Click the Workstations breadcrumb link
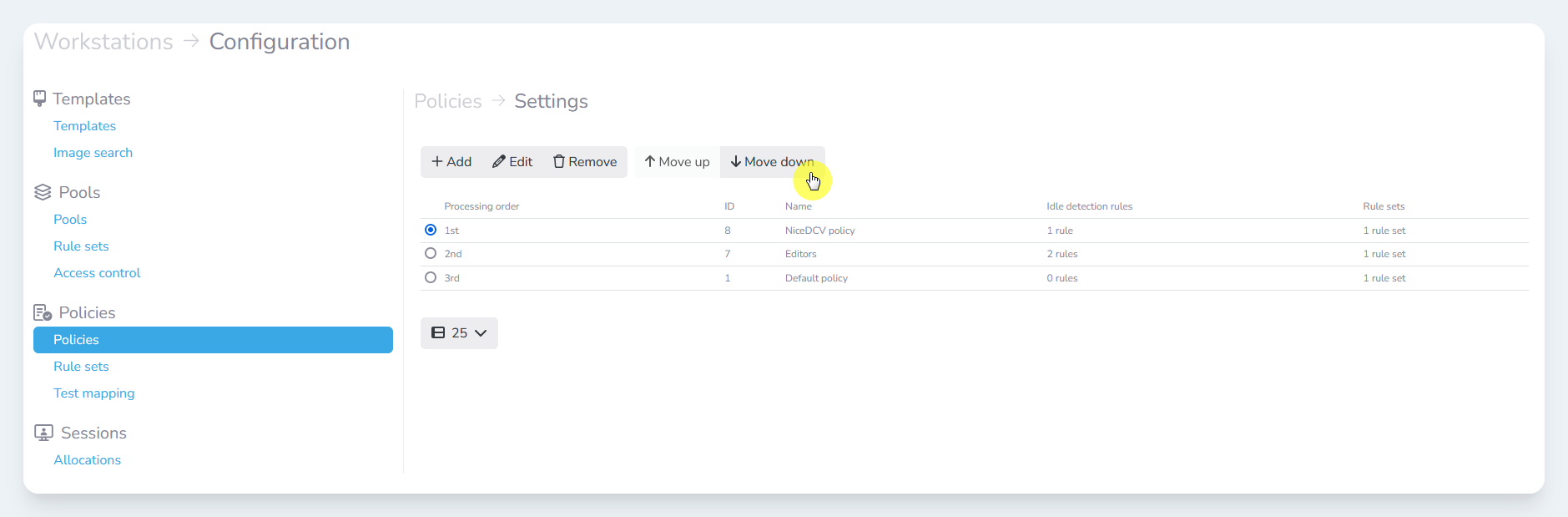1568x517 pixels. click(x=103, y=42)
